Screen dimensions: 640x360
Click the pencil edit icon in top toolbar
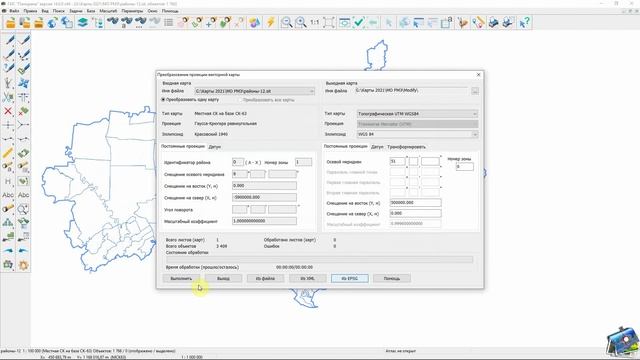tap(478, 22)
